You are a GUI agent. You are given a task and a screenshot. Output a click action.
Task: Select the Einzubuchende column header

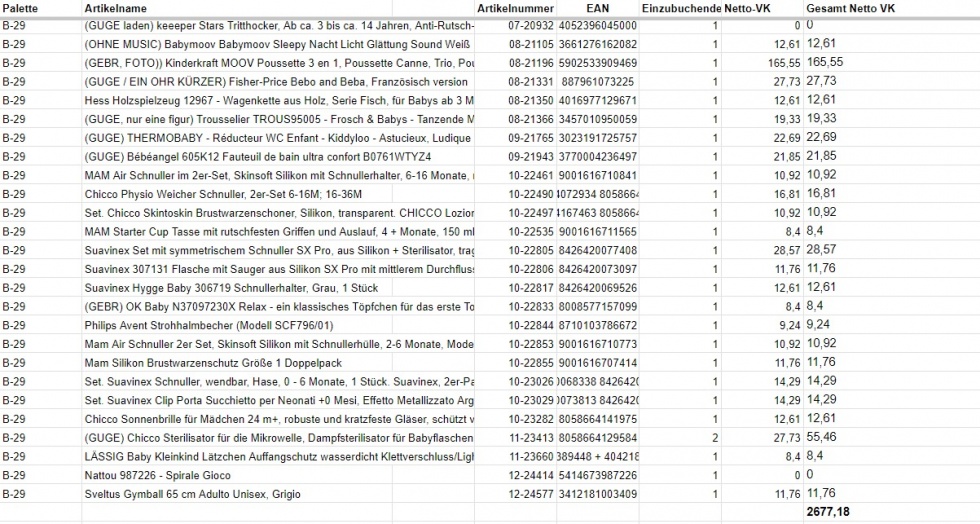(x=681, y=8)
